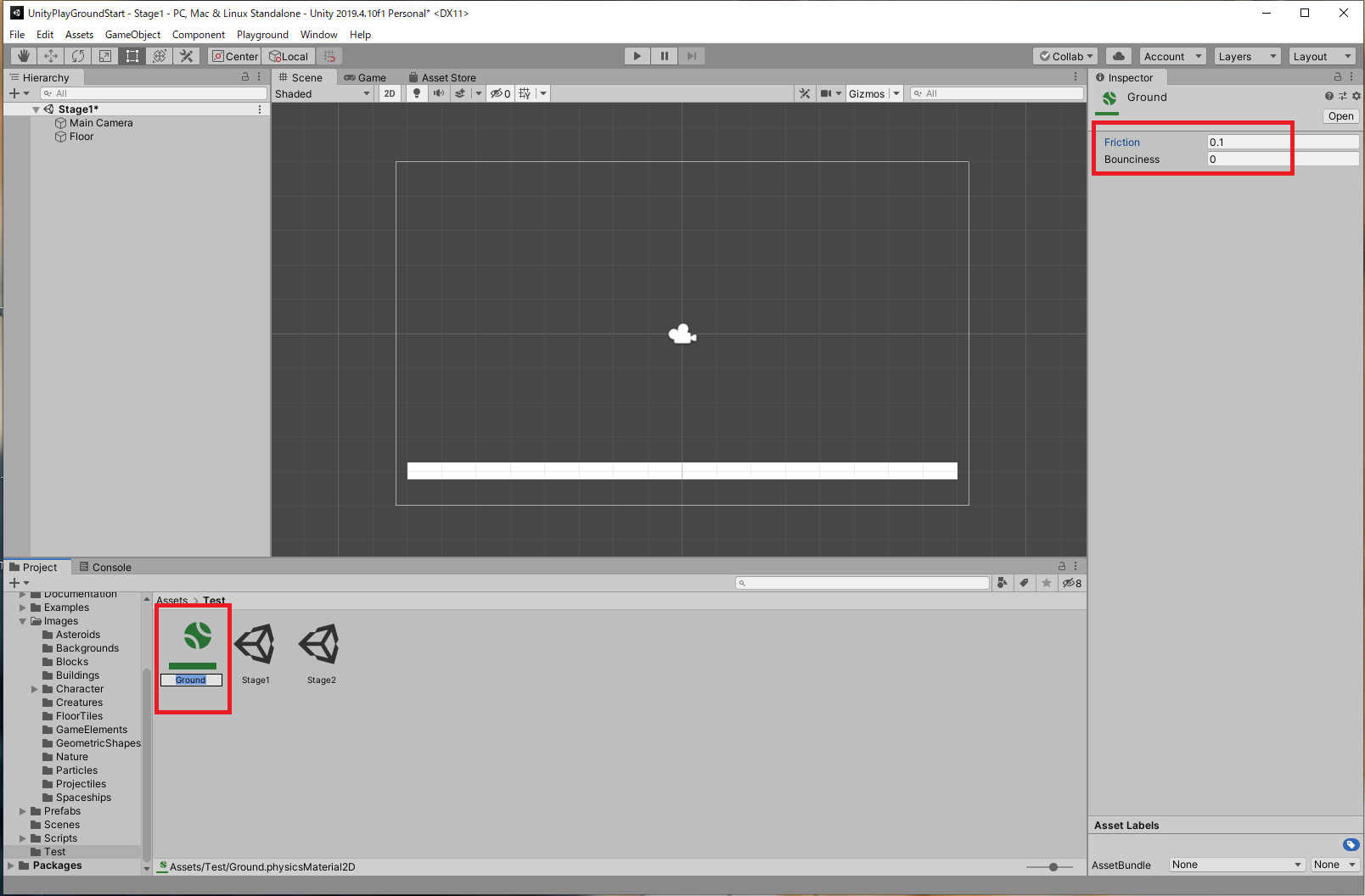
Task: Open the Playground menu
Action: (x=262, y=35)
